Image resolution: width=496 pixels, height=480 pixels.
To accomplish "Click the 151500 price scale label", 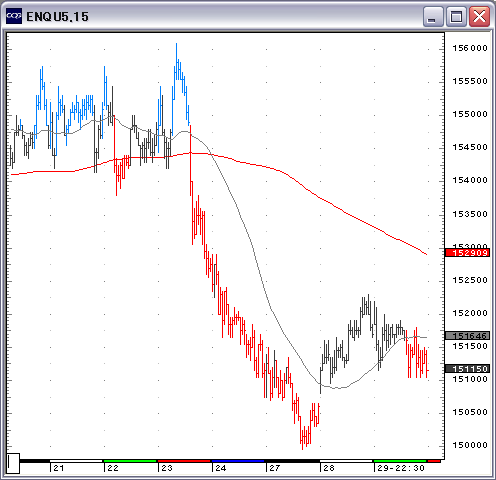I will [470, 346].
